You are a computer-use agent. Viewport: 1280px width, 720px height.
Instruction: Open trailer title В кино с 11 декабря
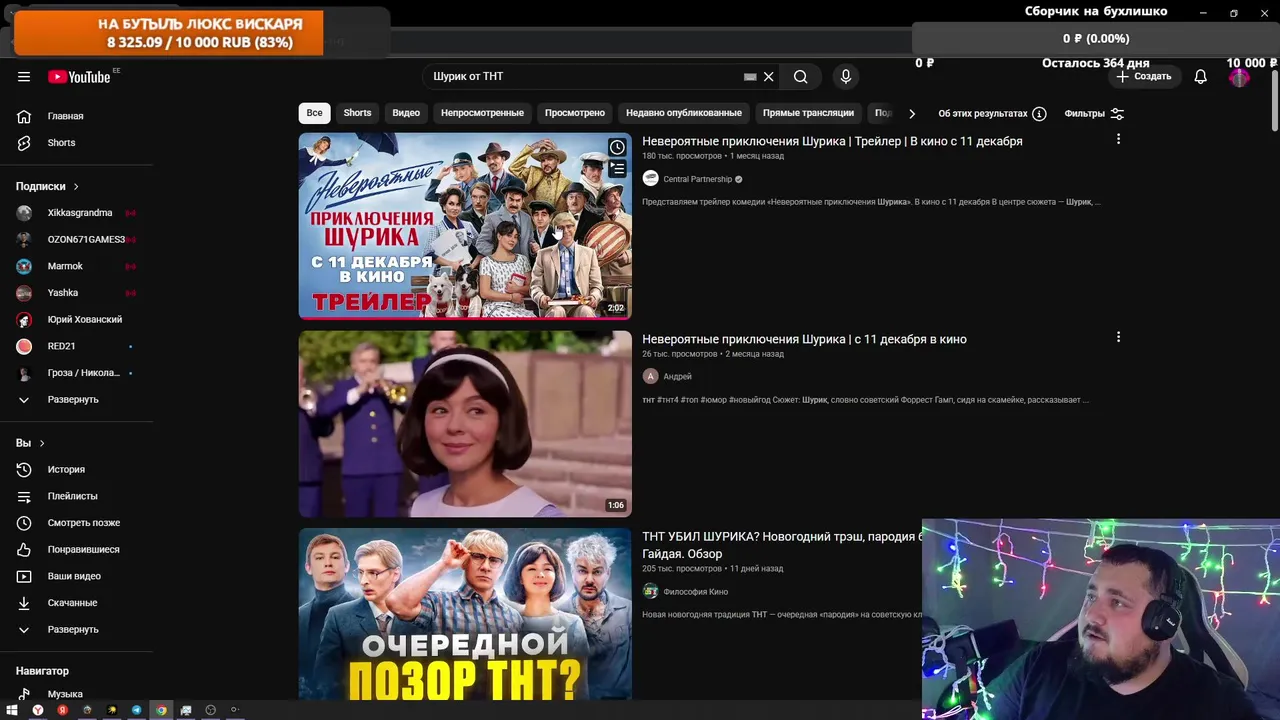click(x=832, y=141)
